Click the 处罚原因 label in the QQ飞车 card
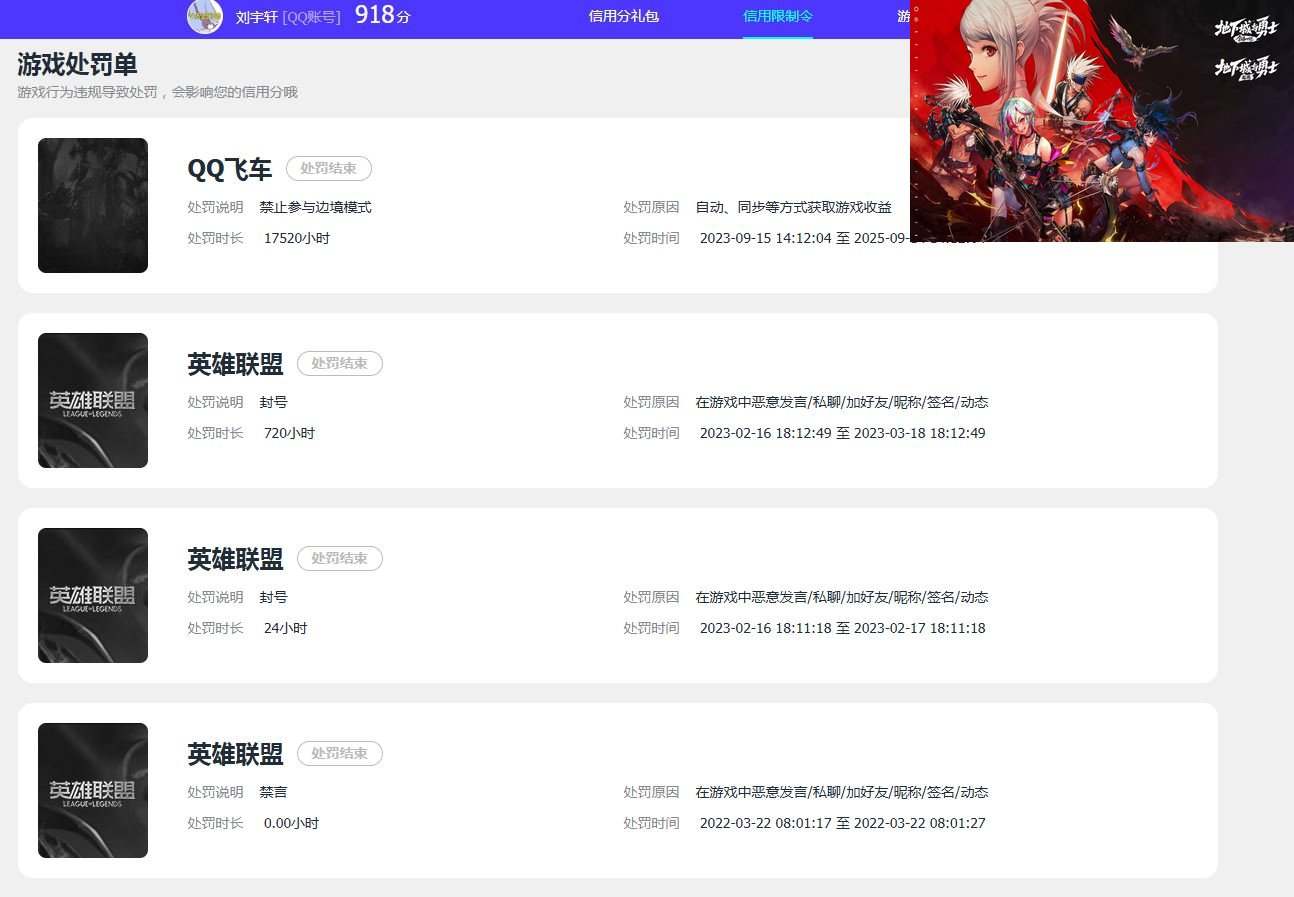 click(652, 207)
